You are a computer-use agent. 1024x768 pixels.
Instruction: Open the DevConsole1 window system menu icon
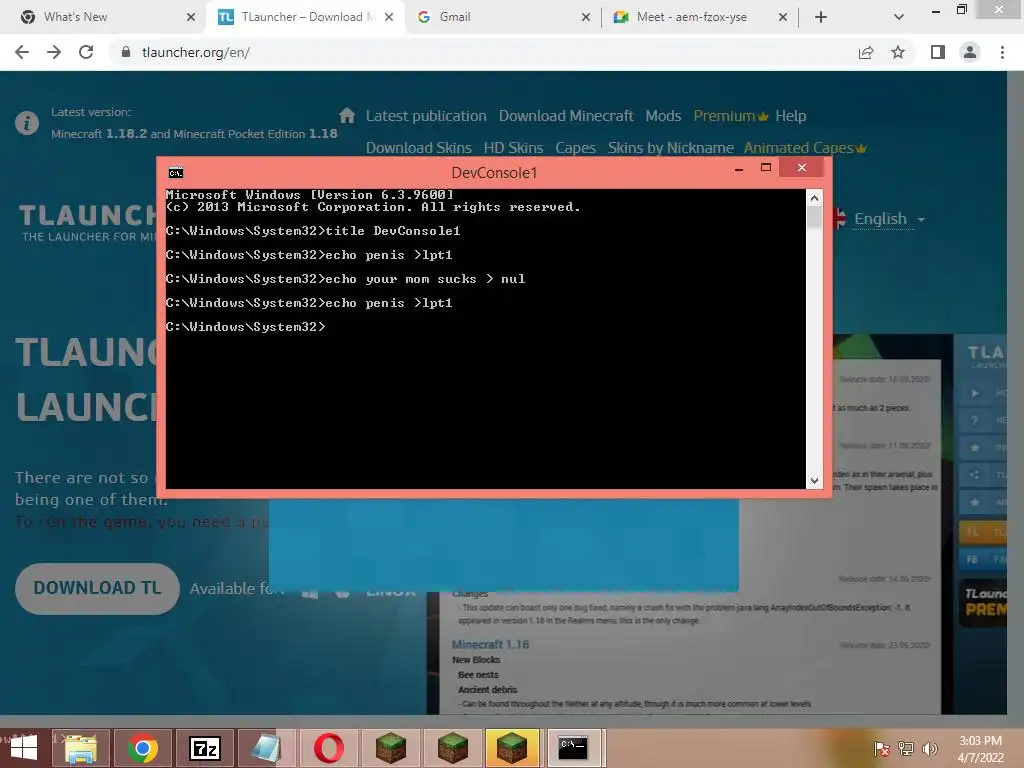pos(176,172)
